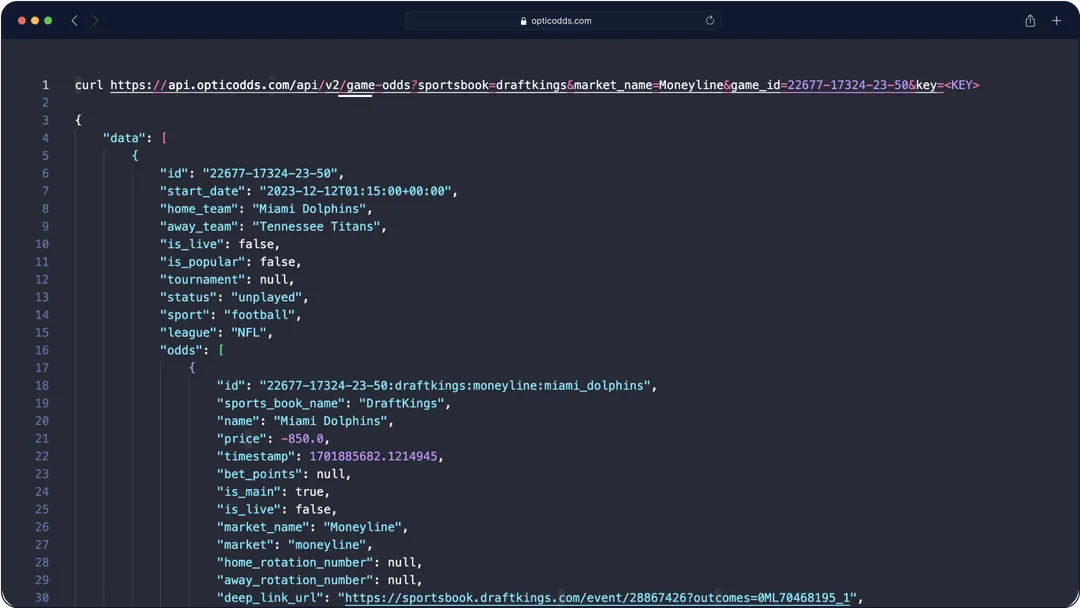Select the "home_rotation_number" key

click(x=295, y=563)
